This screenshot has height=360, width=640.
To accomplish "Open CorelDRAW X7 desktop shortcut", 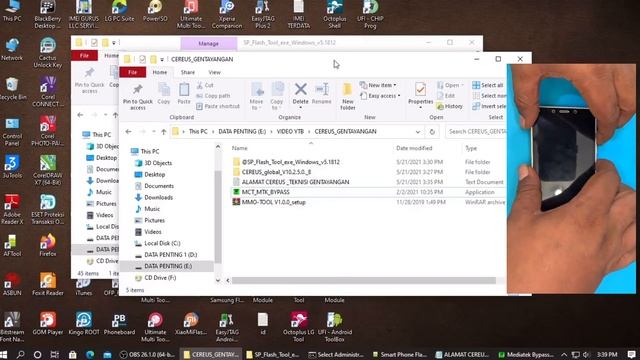I will pos(48,170).
